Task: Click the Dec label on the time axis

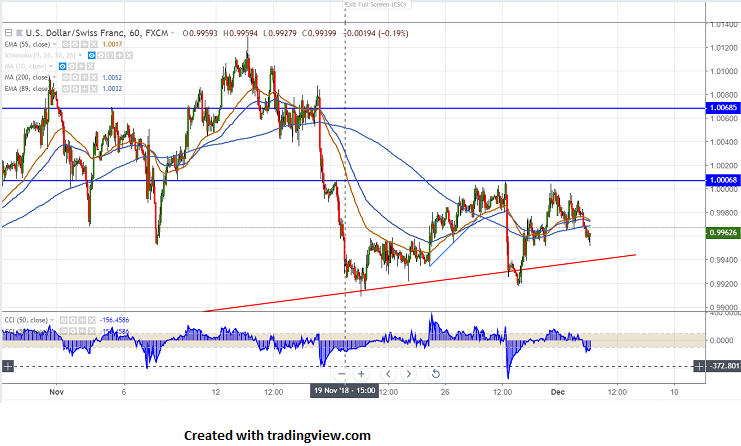Action: (x=558, y=392)
